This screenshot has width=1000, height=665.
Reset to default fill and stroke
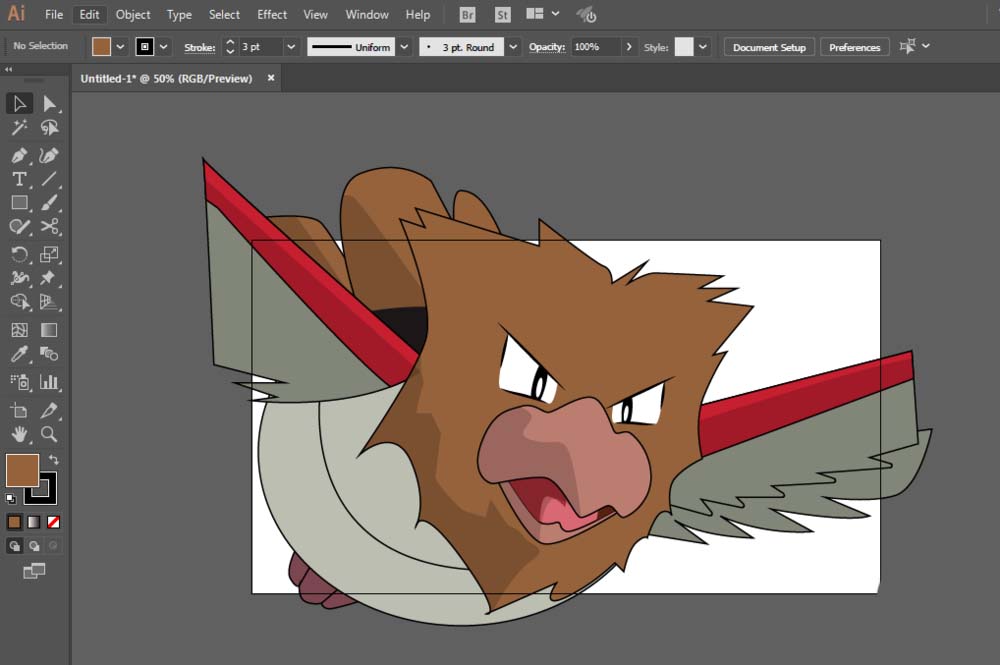(11, 499)
